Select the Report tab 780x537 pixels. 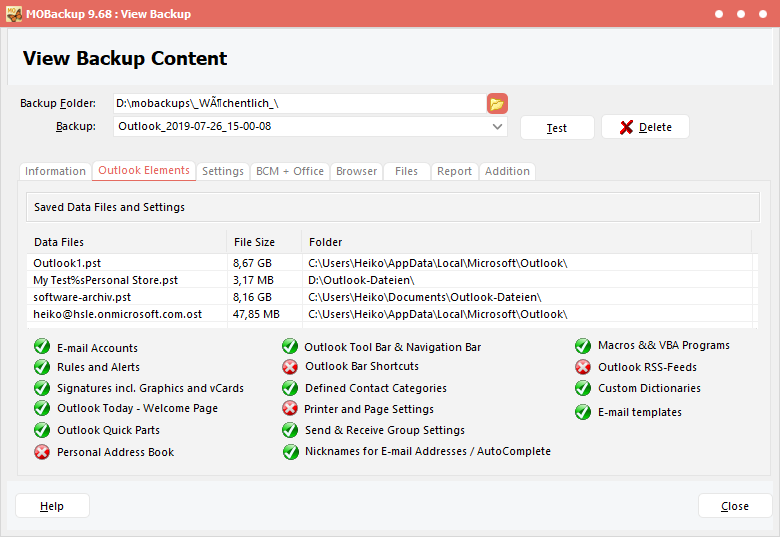[454, 171]
